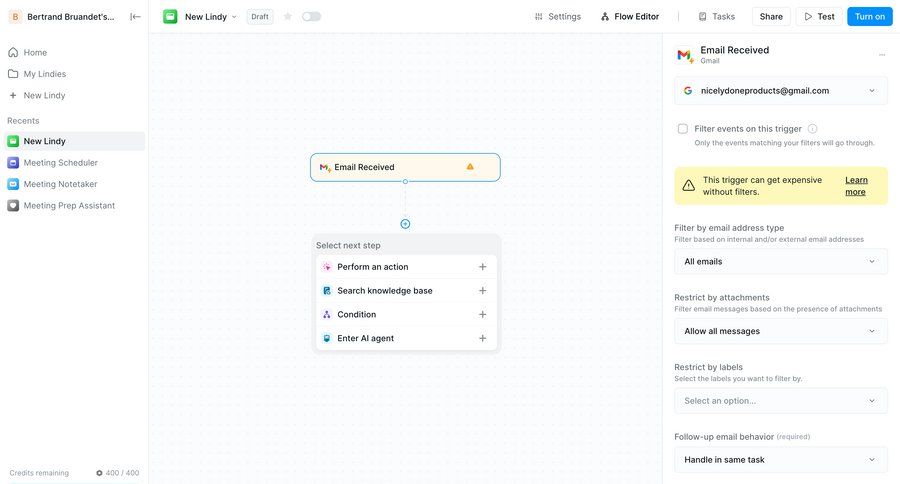Viewport: 900px width, 484px height.
Task: Open the Restrict by labels dropdown
Action: tap(781, 401)
